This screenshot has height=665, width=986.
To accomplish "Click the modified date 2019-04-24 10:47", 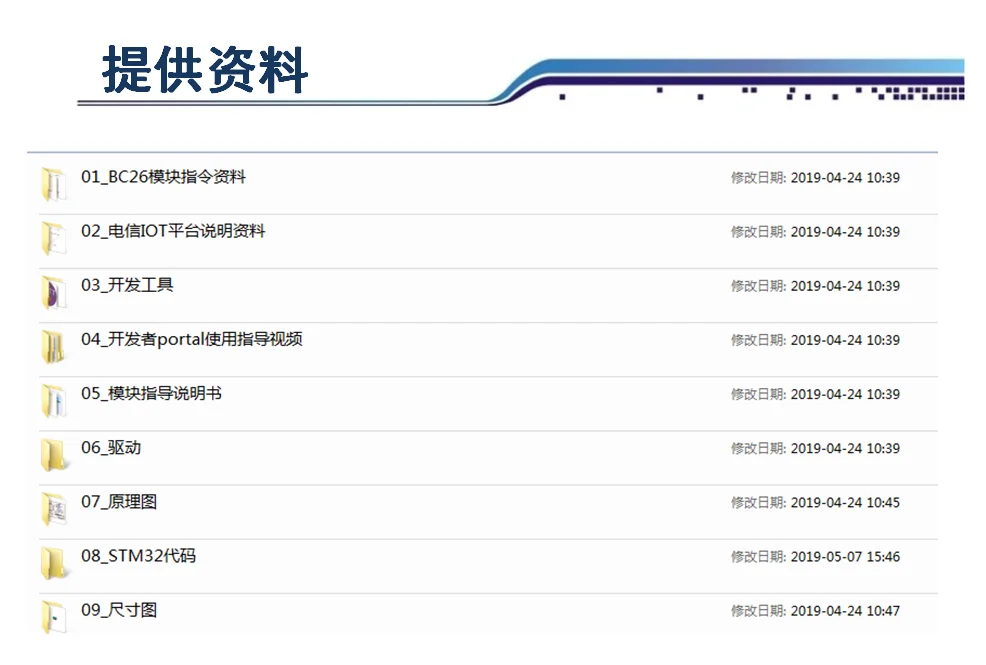I will click(845, 611).
